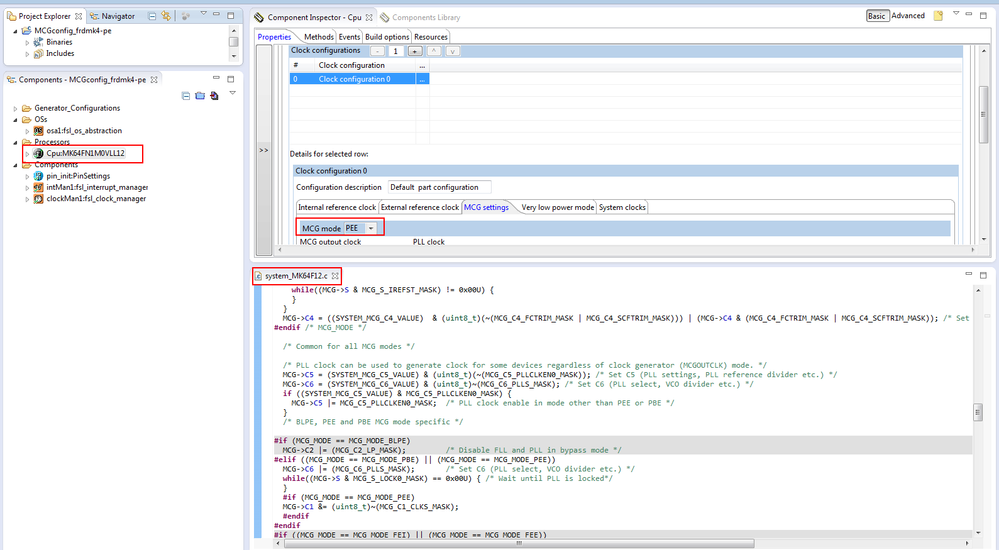
Task: Click the MCGconfig project icon
Action: tap(26, 31)
